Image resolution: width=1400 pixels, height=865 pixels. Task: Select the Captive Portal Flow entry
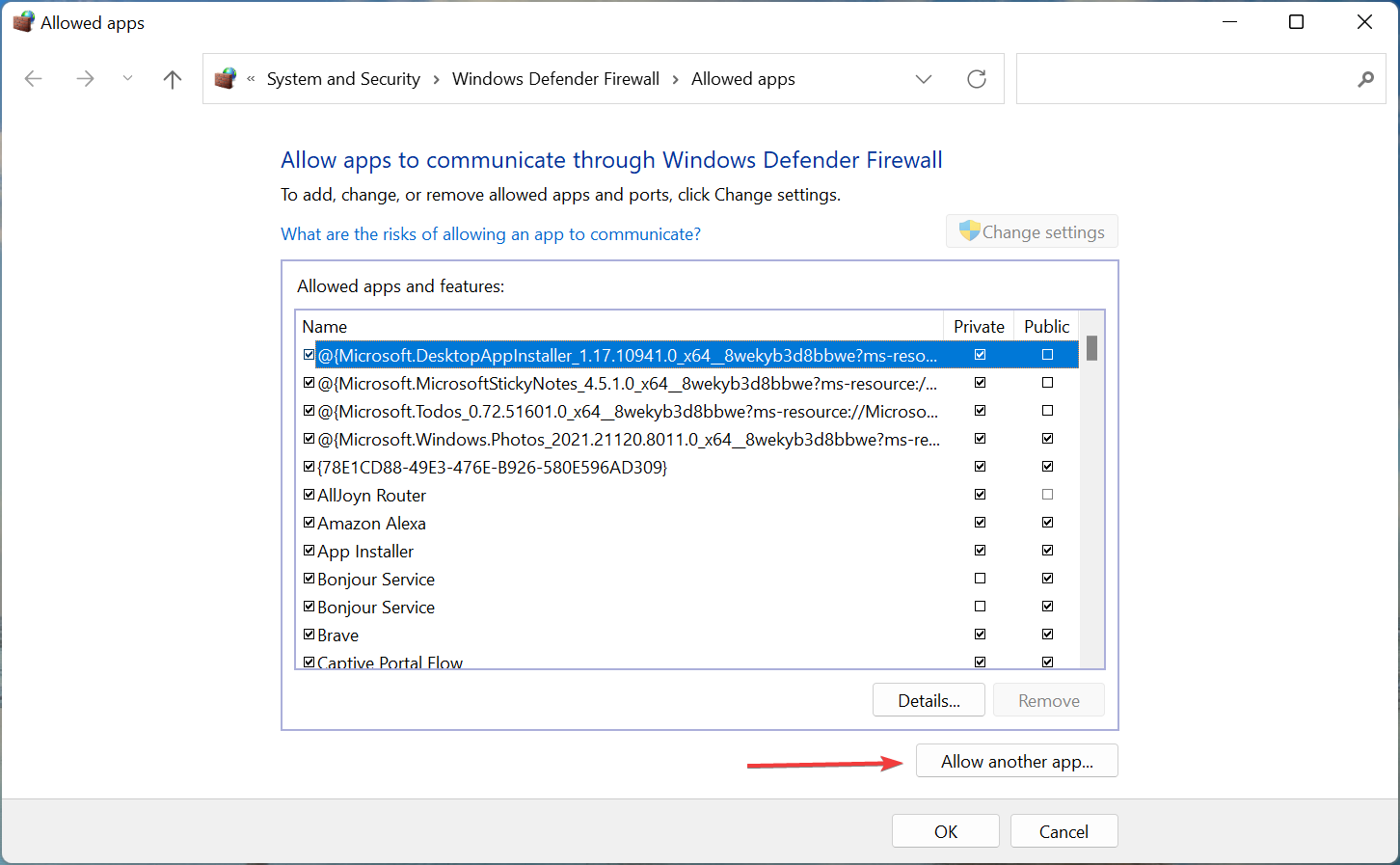coord(390,662)
